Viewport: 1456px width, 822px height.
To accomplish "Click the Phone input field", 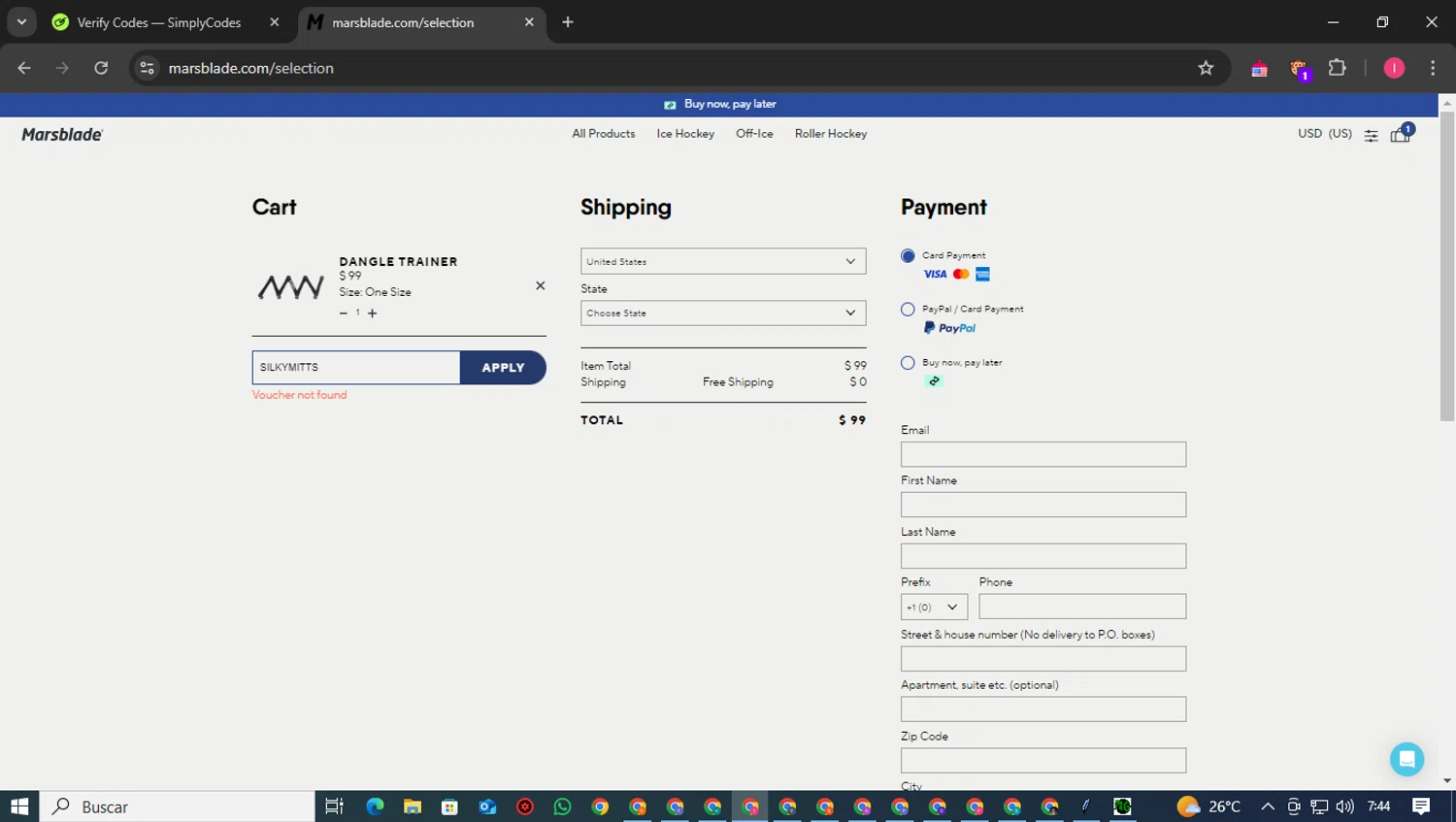I will [1082, 607].
